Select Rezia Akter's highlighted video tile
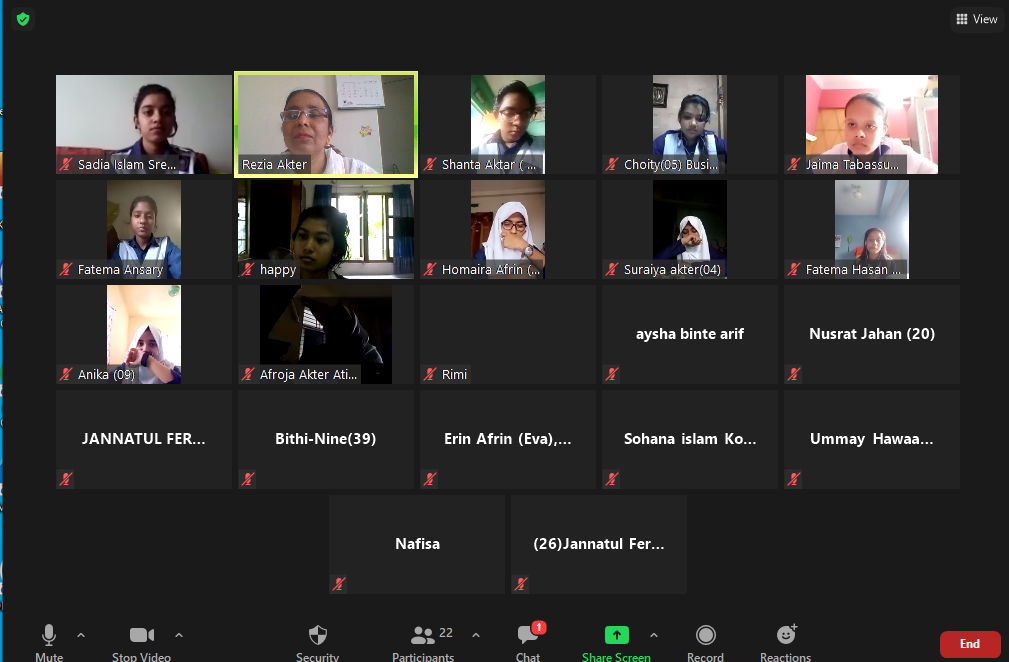 pos(326,124)
